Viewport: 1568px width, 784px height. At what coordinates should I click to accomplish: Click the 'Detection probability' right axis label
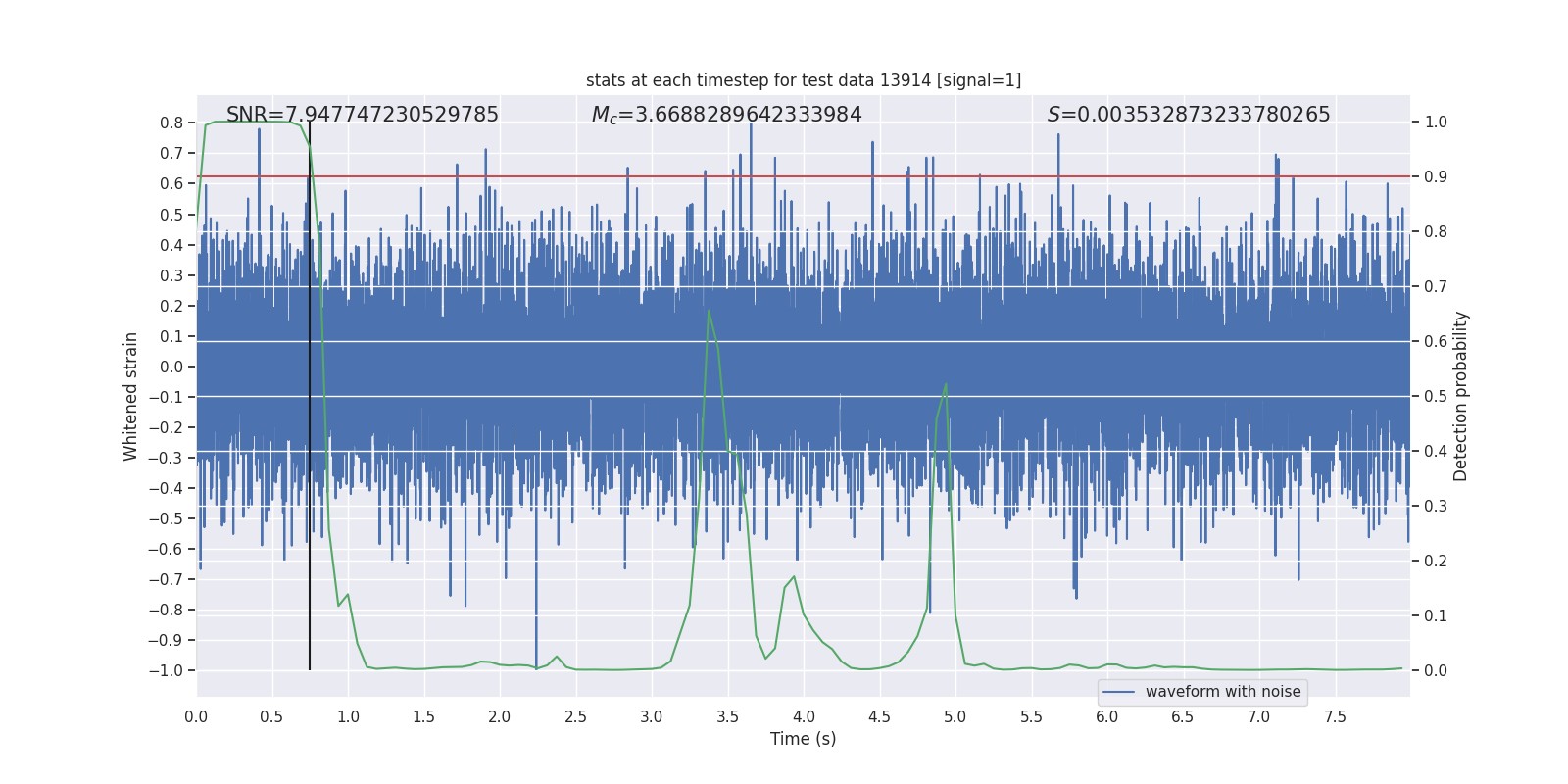[x=1461, y=396]
